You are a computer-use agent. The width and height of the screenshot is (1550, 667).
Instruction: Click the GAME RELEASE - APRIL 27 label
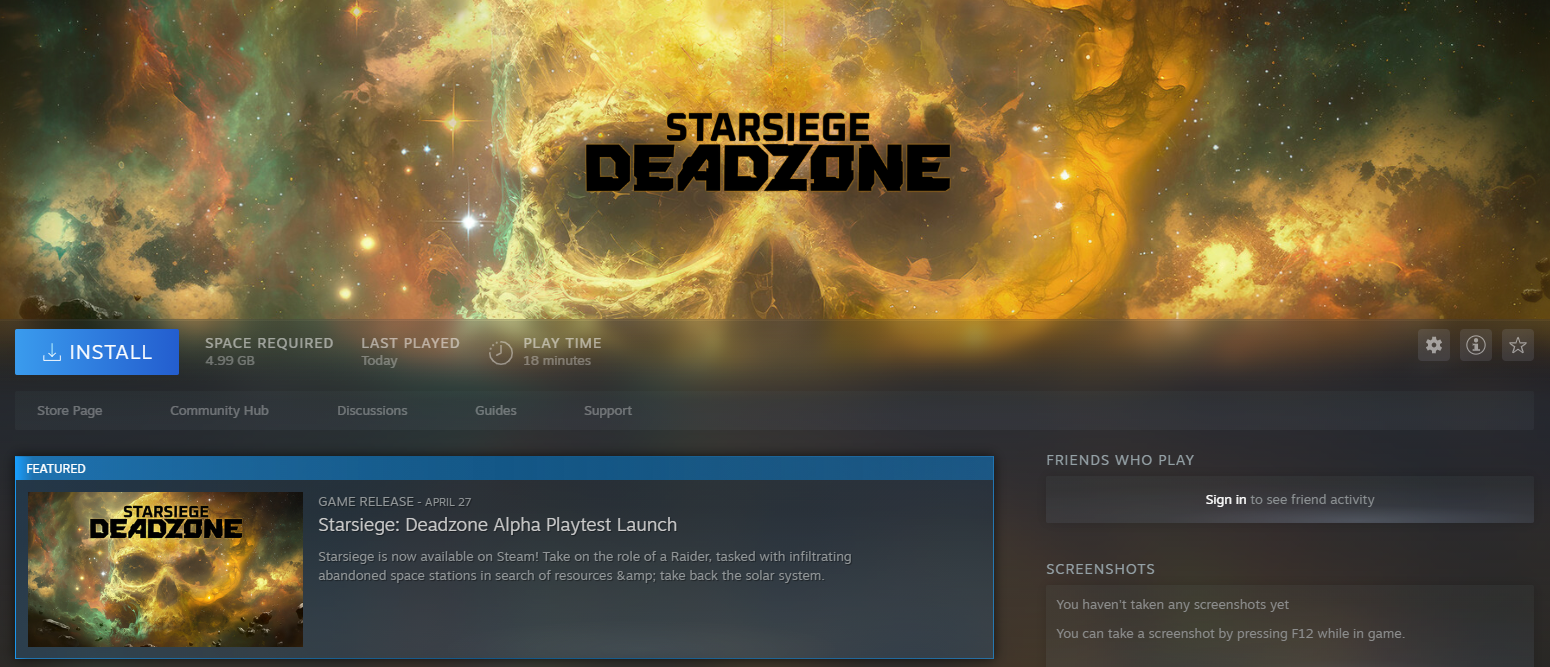394,501
